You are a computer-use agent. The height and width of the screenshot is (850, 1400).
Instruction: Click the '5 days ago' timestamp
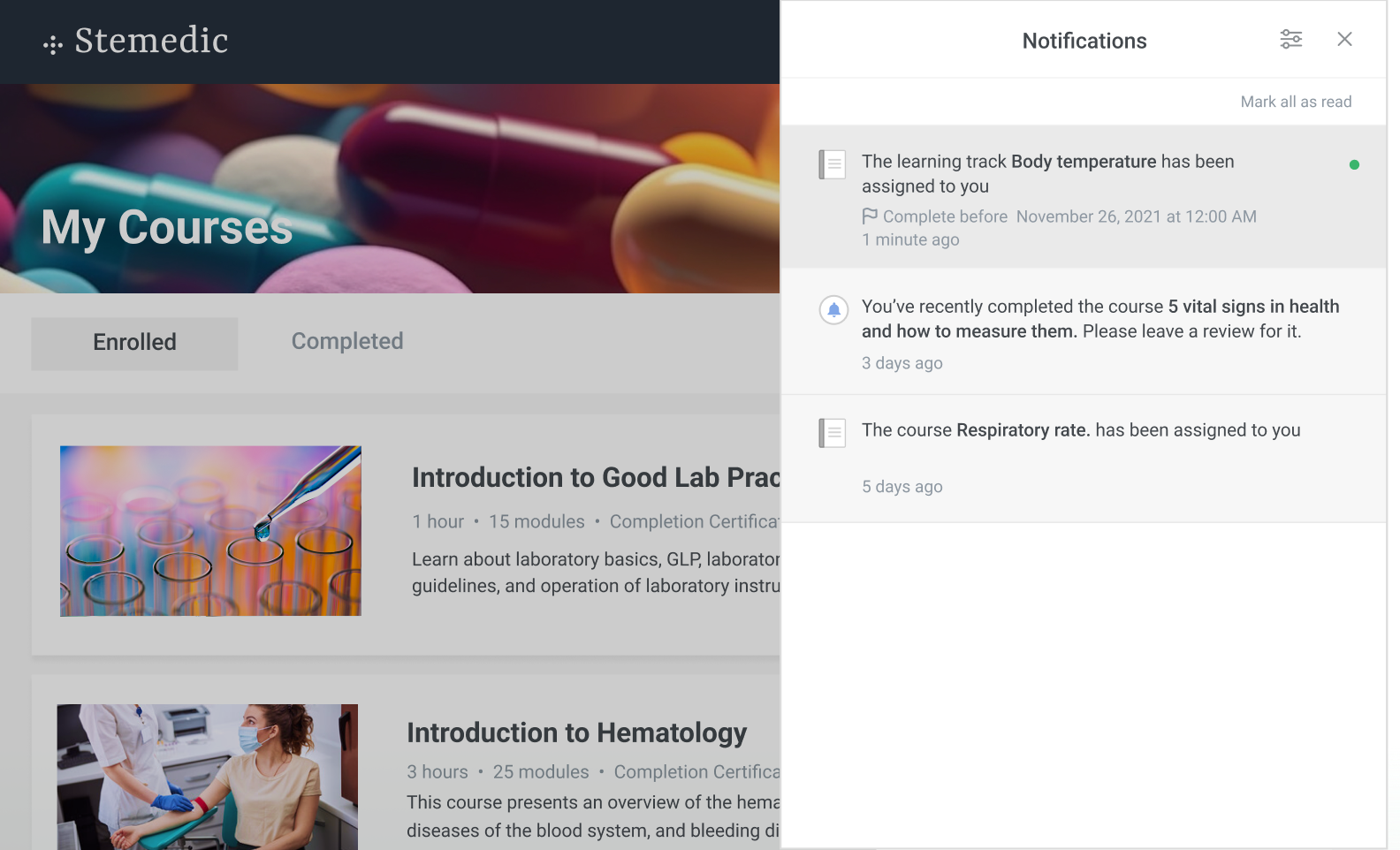coord(902,487)
